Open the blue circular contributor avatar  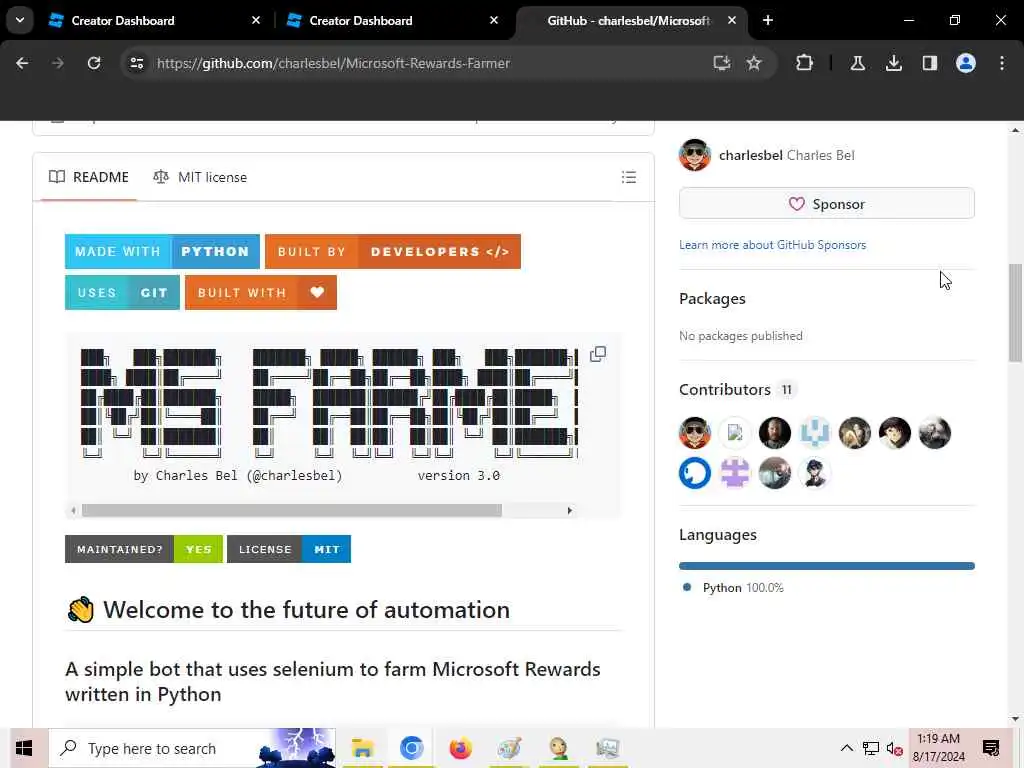695,473
